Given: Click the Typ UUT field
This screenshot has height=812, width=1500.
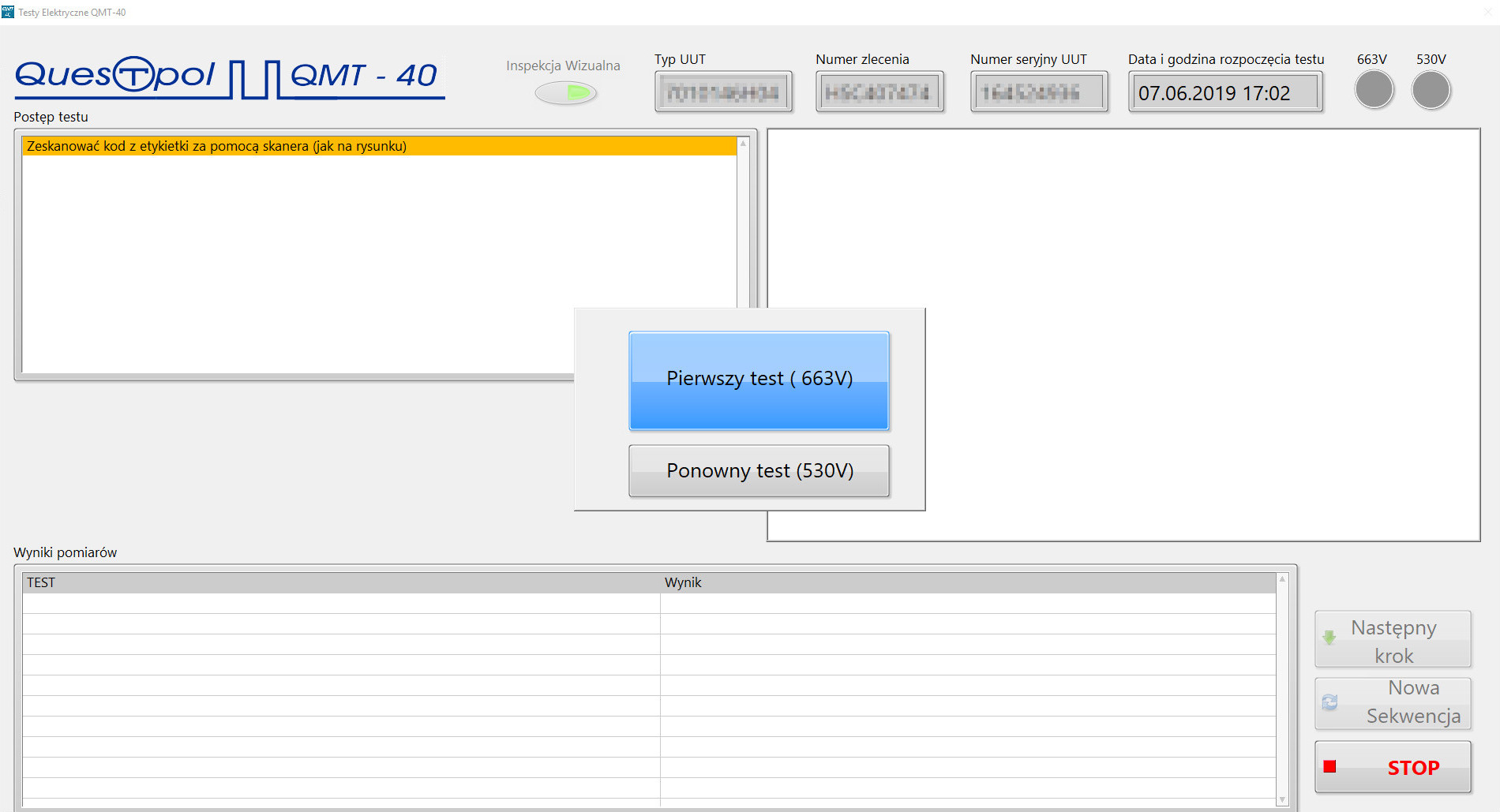Looking at the screenshot, I should pos(723,92).
